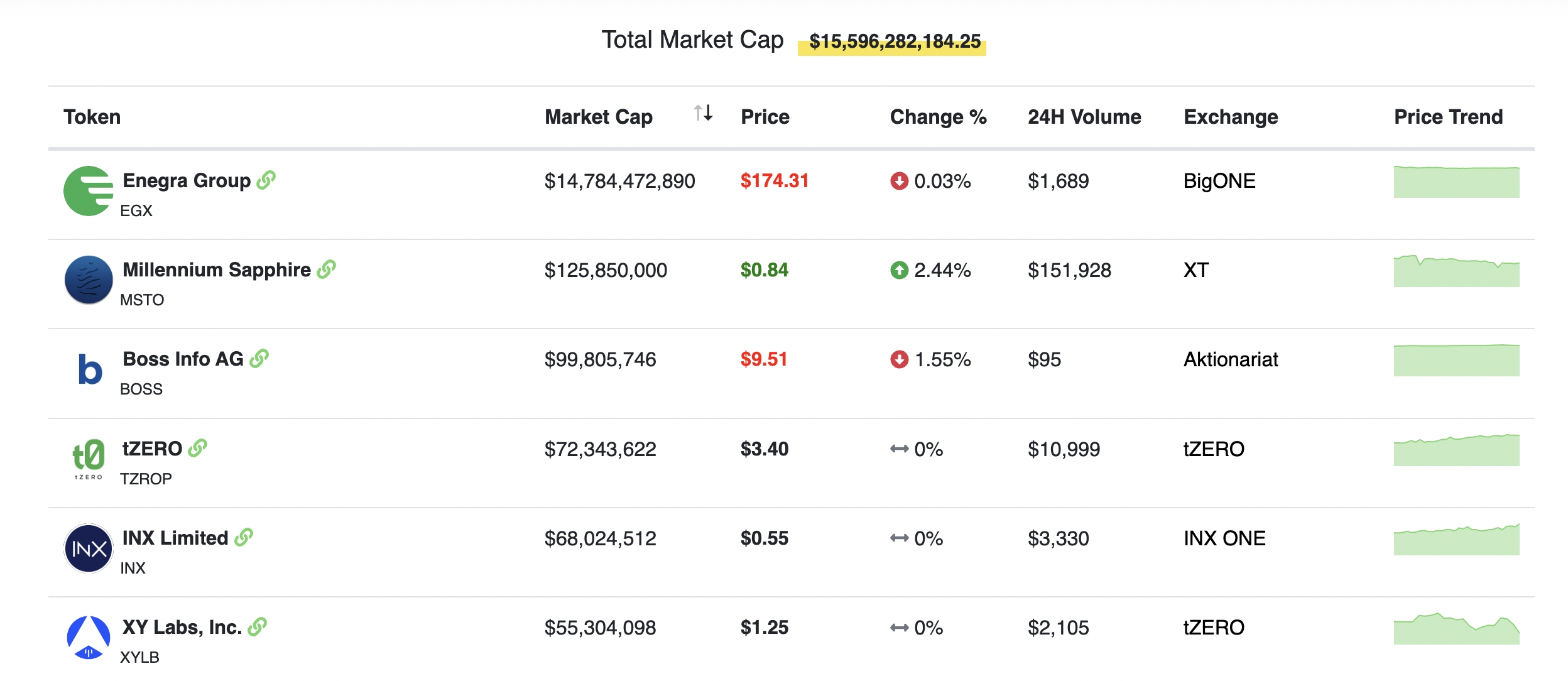Click the BigONE exchange name
The height and width of the screenshot is (681, 1568).
point(1219,182)
